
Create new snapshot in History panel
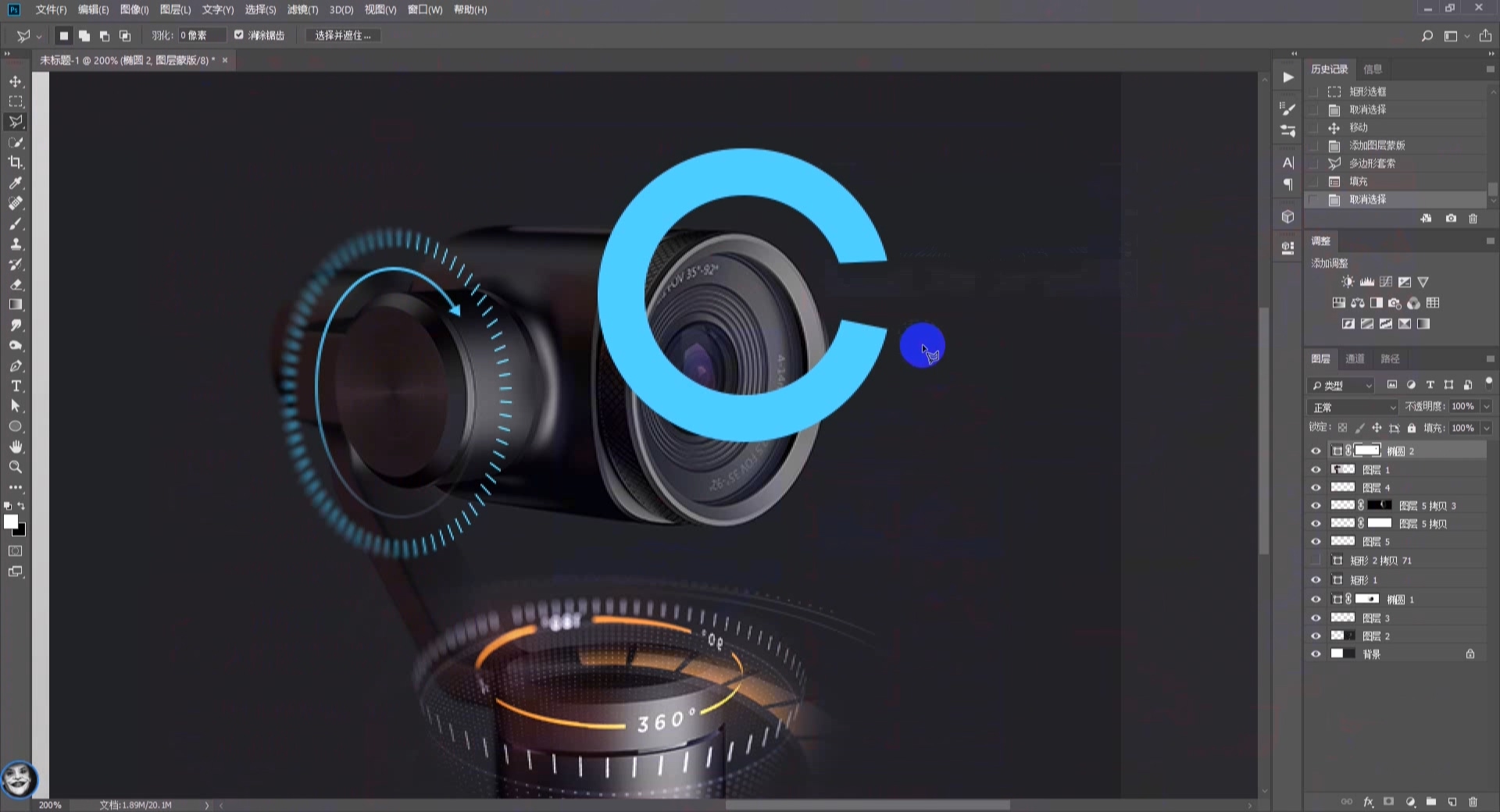click(1451, 219)
